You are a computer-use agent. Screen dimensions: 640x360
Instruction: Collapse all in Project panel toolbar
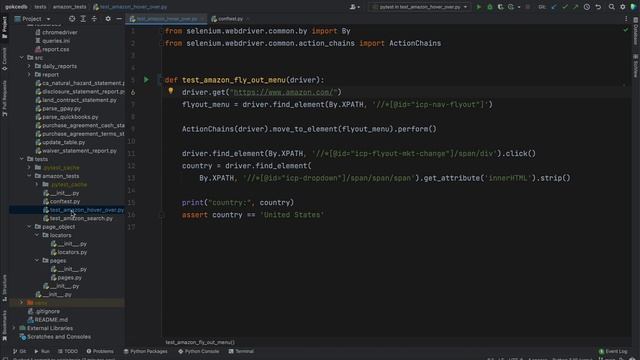(94, 19)
